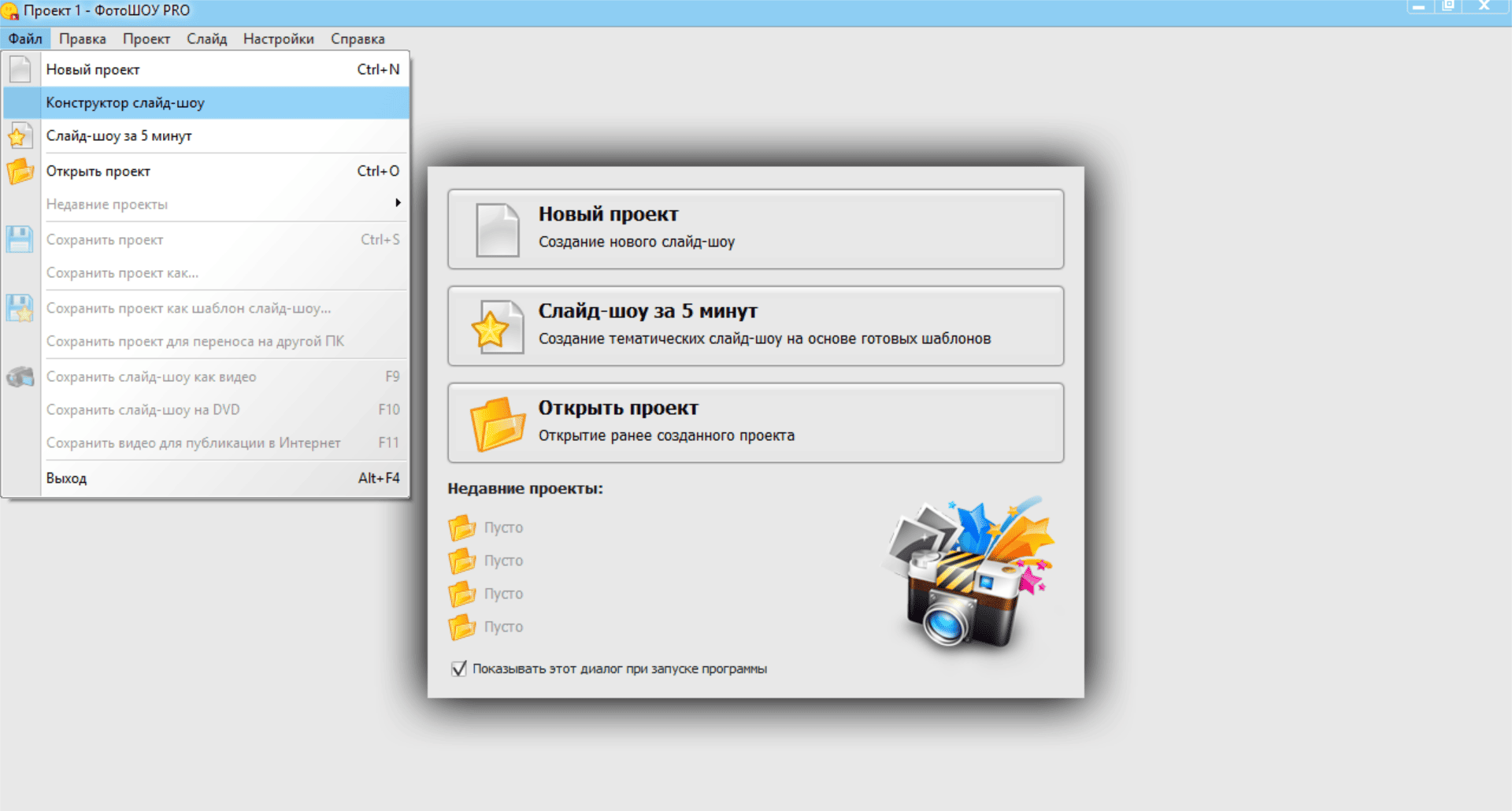The height and width of the screenshot is (811, 1512).
Task: Click the third Пусто label under Недавние проекты
Action: click(x=503, y=594)
